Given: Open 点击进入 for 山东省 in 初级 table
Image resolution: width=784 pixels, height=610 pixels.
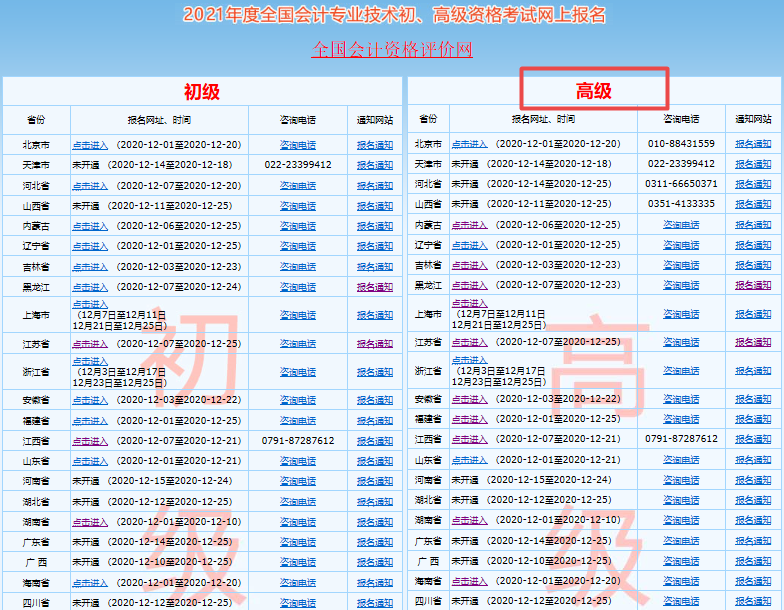Looking at the screenshot, I should tap(90, 462).
